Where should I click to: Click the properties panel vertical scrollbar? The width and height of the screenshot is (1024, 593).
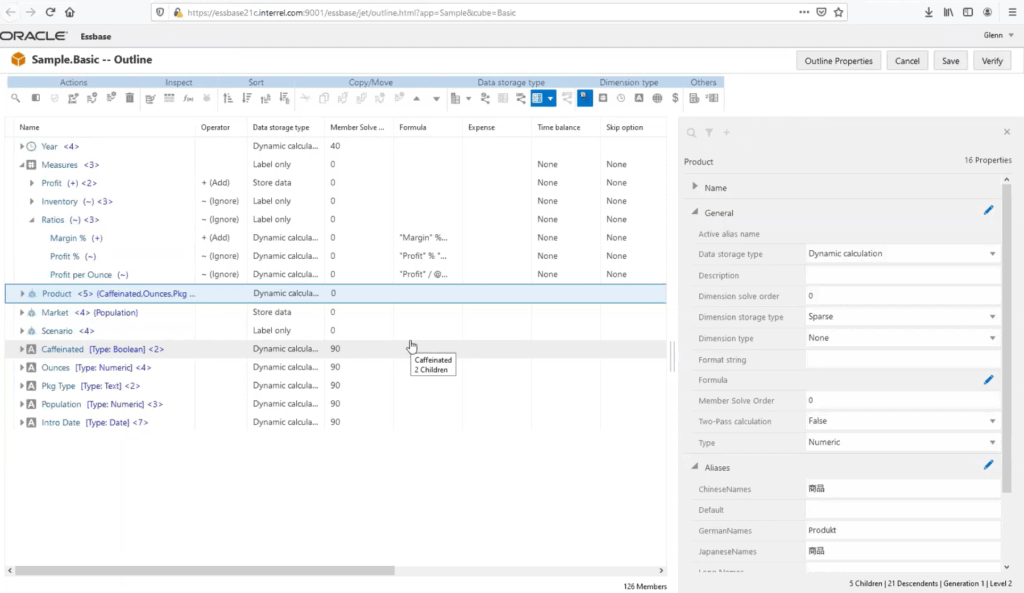1006,336
